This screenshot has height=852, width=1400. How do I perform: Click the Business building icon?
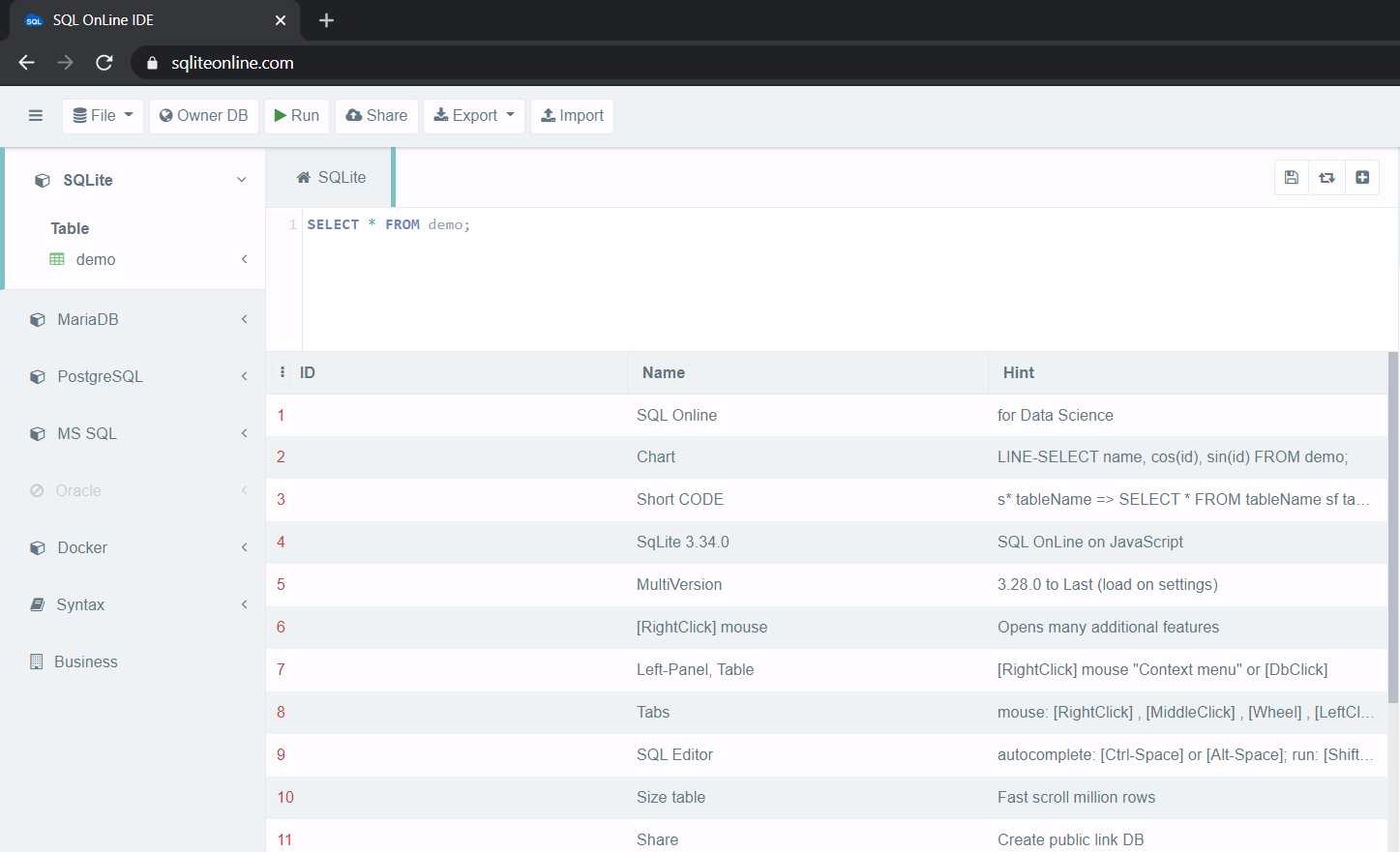(37, 661)
